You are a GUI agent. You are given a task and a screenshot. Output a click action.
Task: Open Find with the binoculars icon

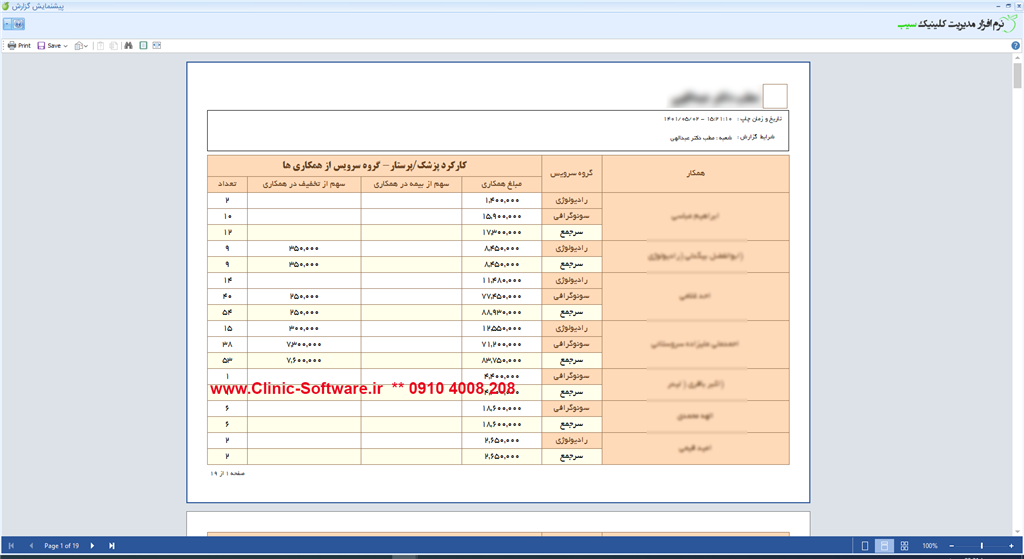[129, 46]
